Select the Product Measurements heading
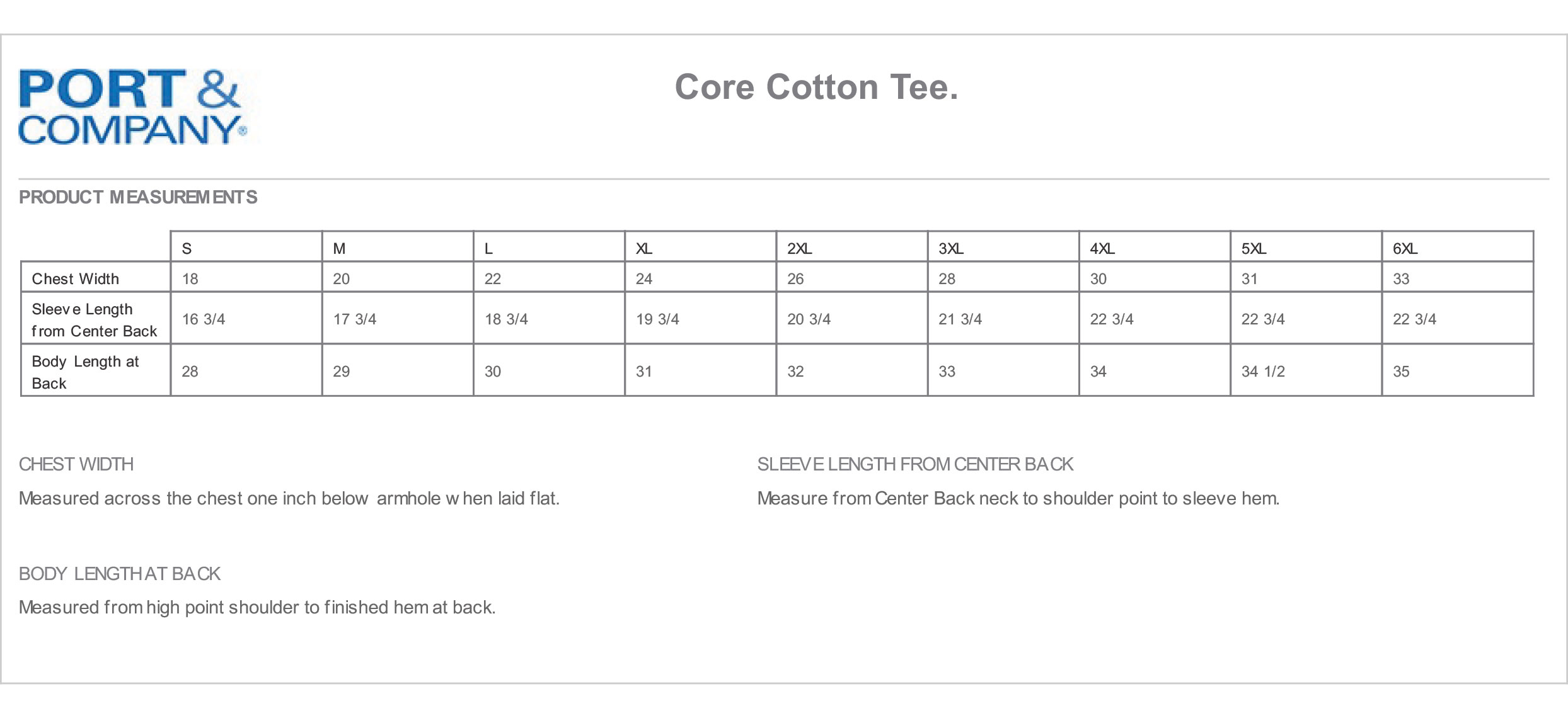 [x=138, y=197]
